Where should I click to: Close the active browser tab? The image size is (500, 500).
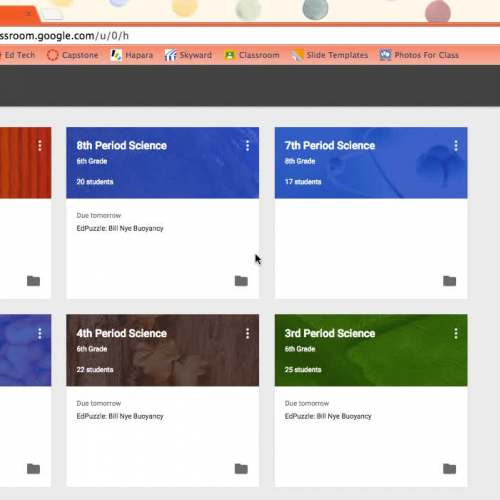click(29, 14)
